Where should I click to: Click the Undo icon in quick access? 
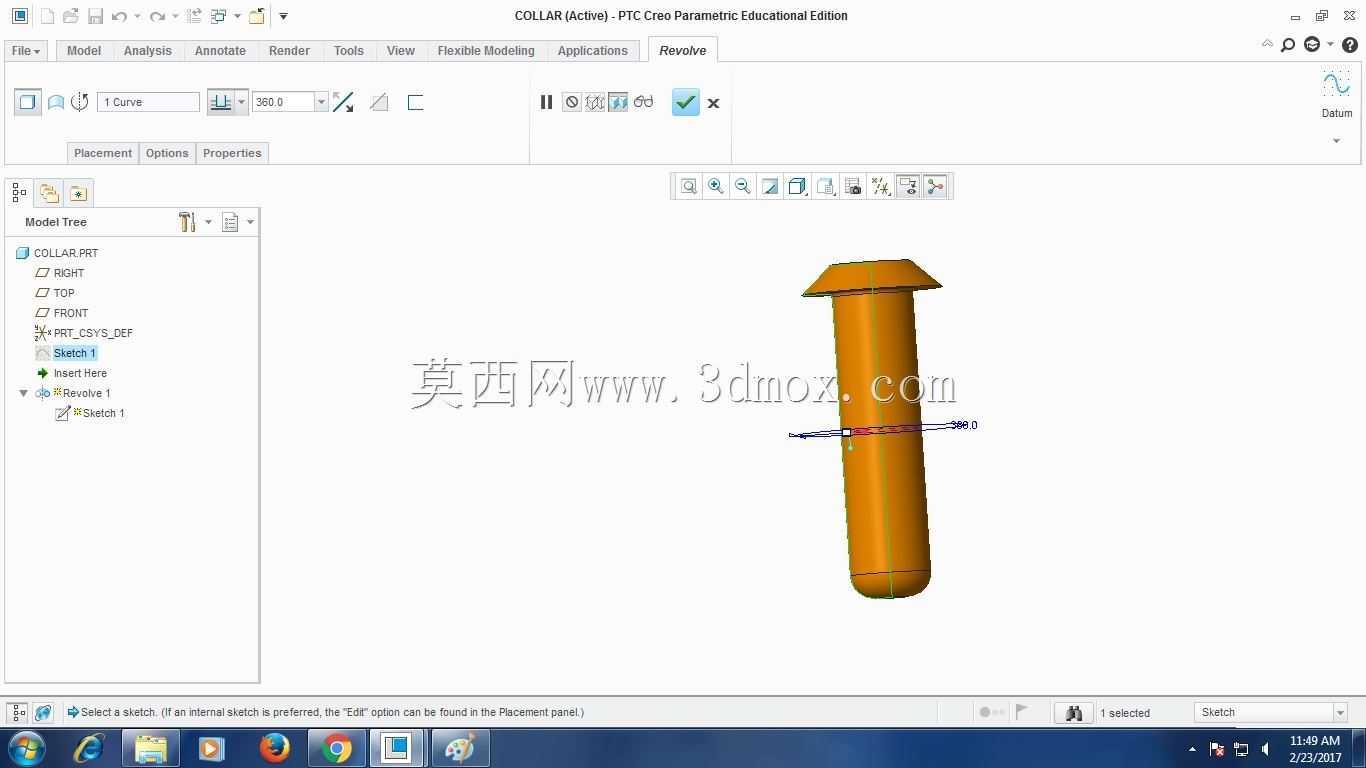[119, 16]
